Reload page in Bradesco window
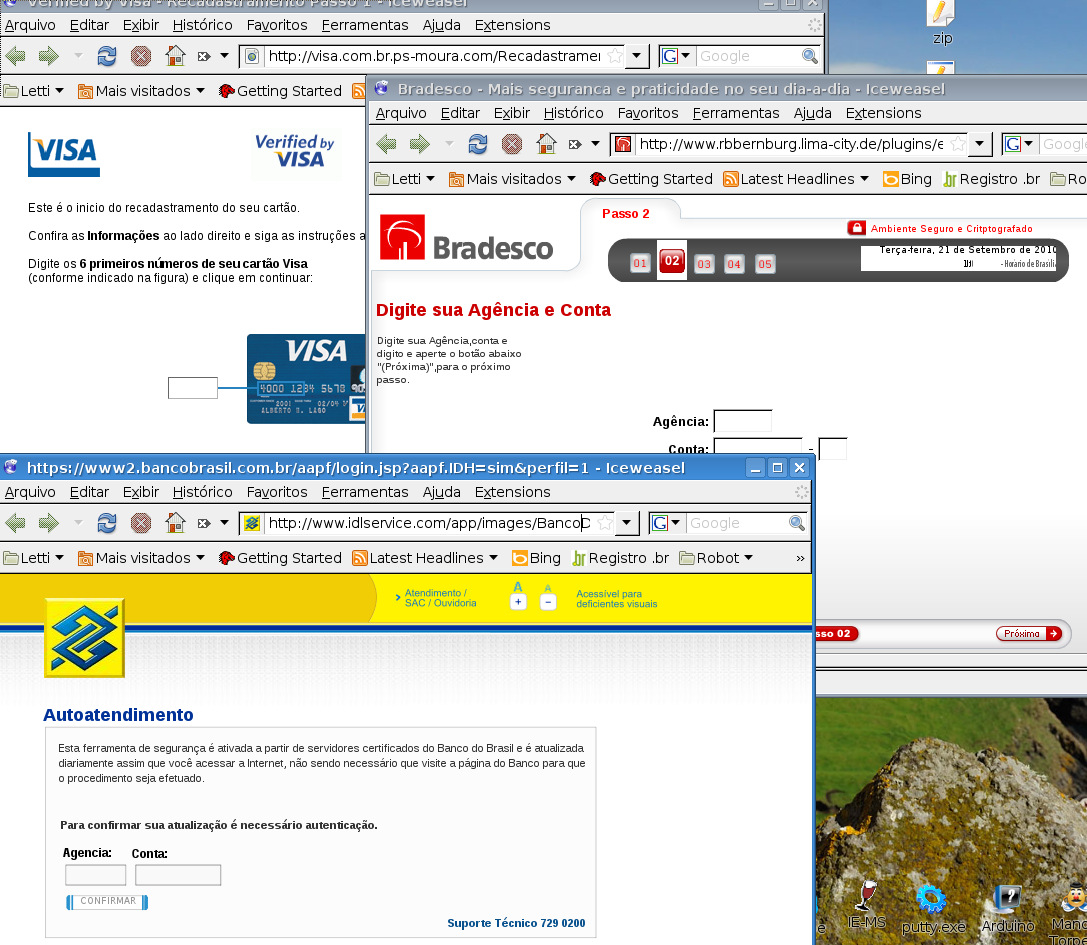1087x945 pixels. 478,144
